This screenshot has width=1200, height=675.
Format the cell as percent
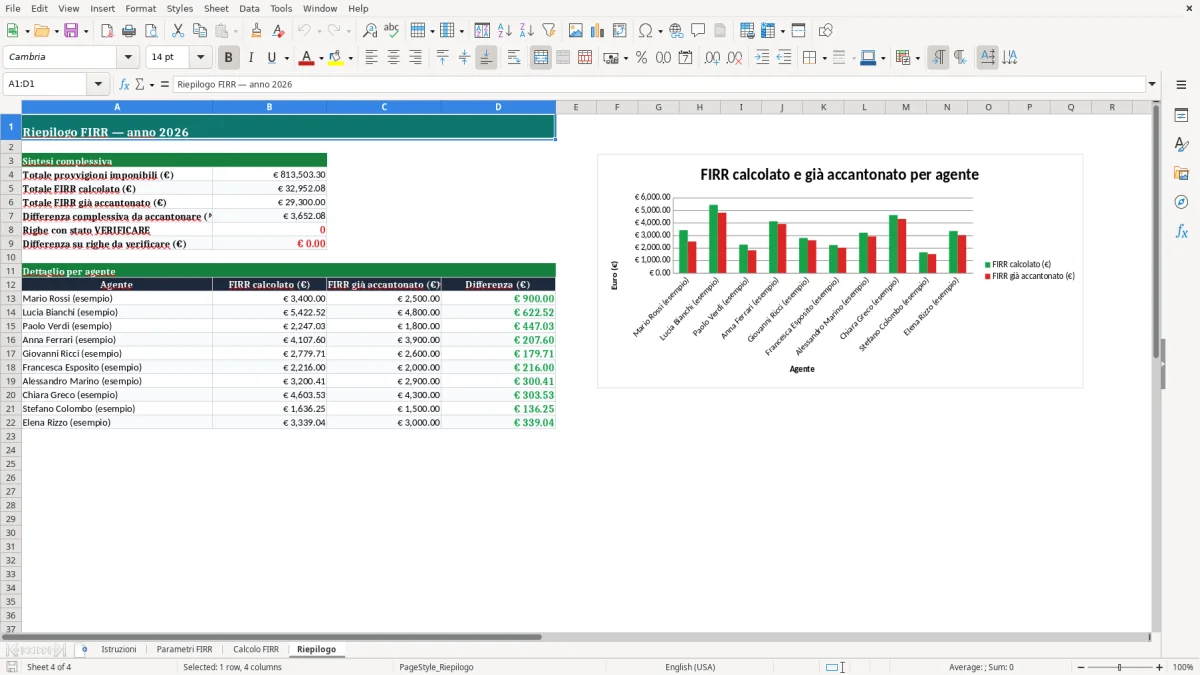pos(642,57)
